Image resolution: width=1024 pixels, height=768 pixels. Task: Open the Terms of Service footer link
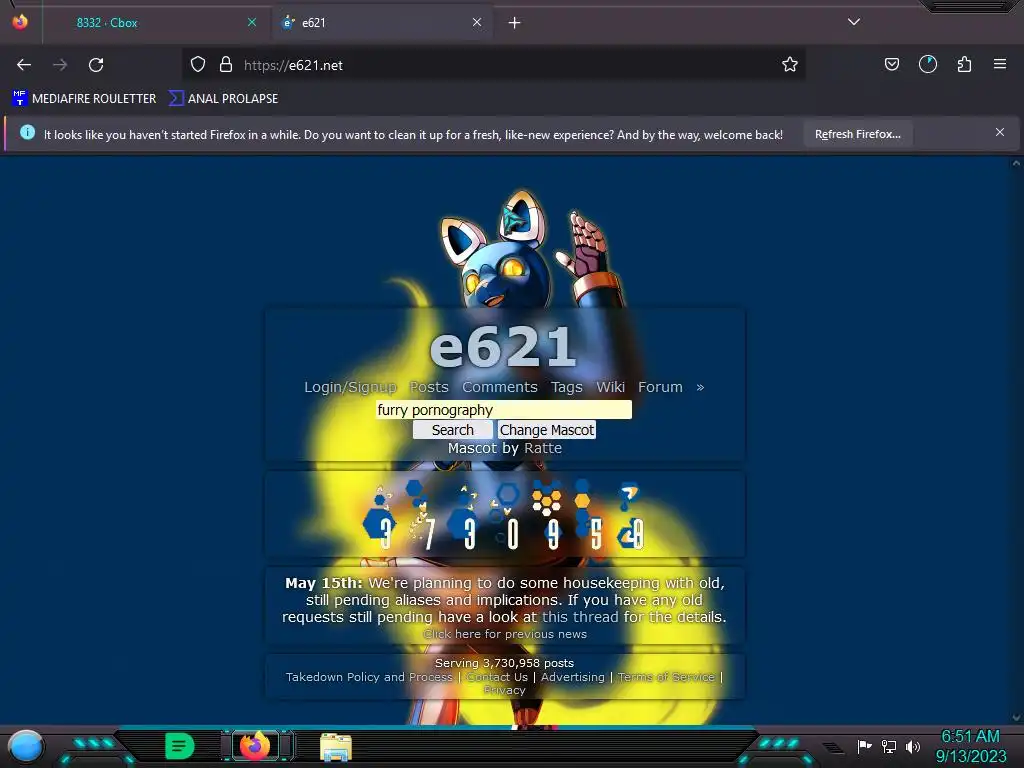coord(666,677)
